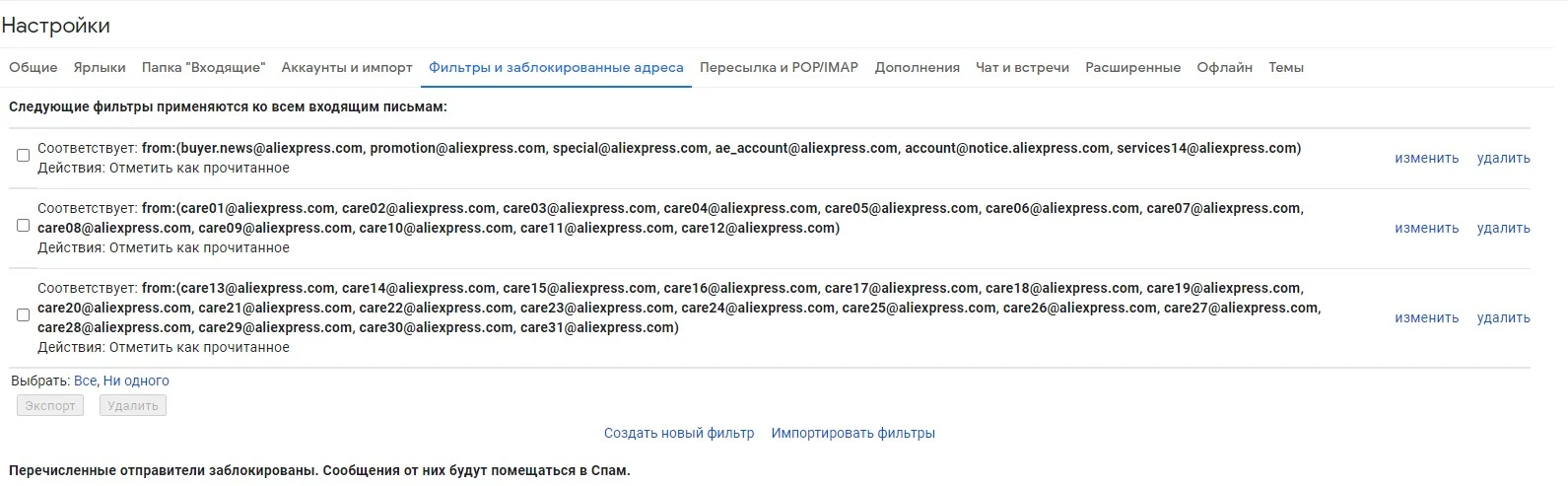Click Создать новый фильтр link
1568x486 pixels.
[x=679, y=433]
